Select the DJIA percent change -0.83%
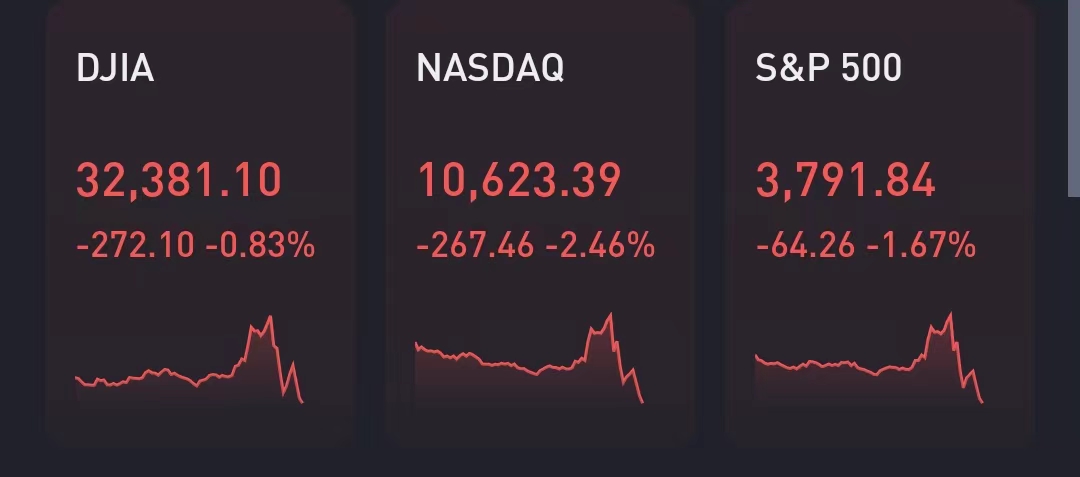1080x477 pixels. pos(260,244)
